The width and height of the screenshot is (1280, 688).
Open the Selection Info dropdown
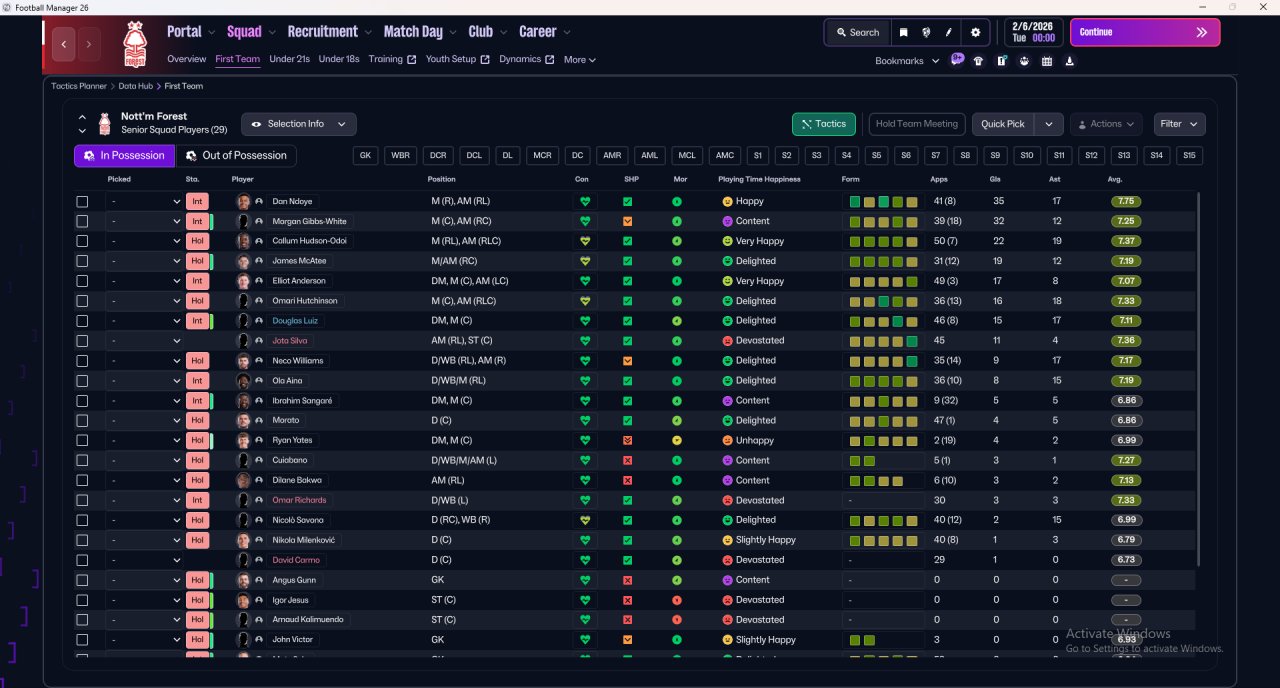[299, 124]
